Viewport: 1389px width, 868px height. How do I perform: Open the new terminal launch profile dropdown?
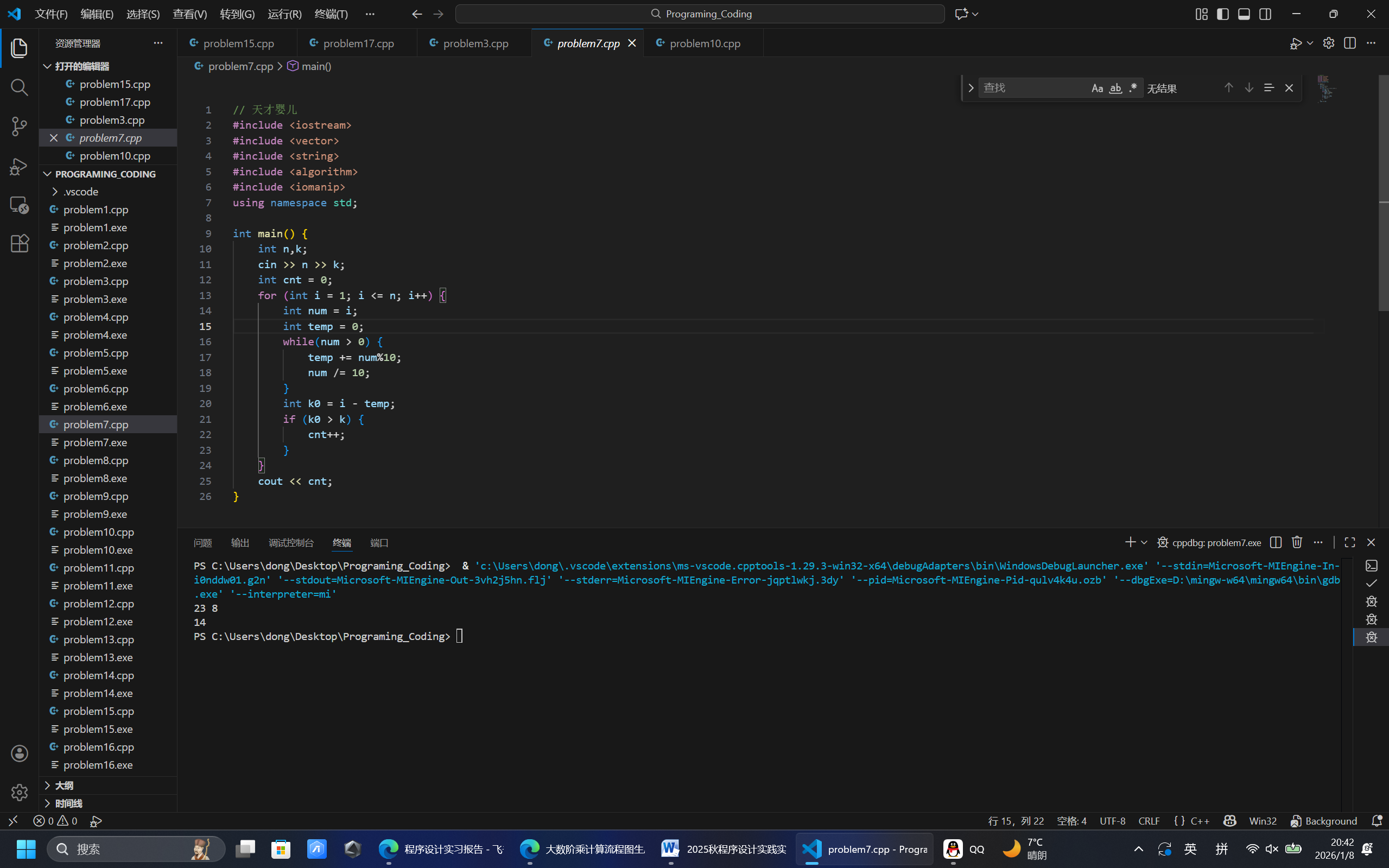[1144, 542]
